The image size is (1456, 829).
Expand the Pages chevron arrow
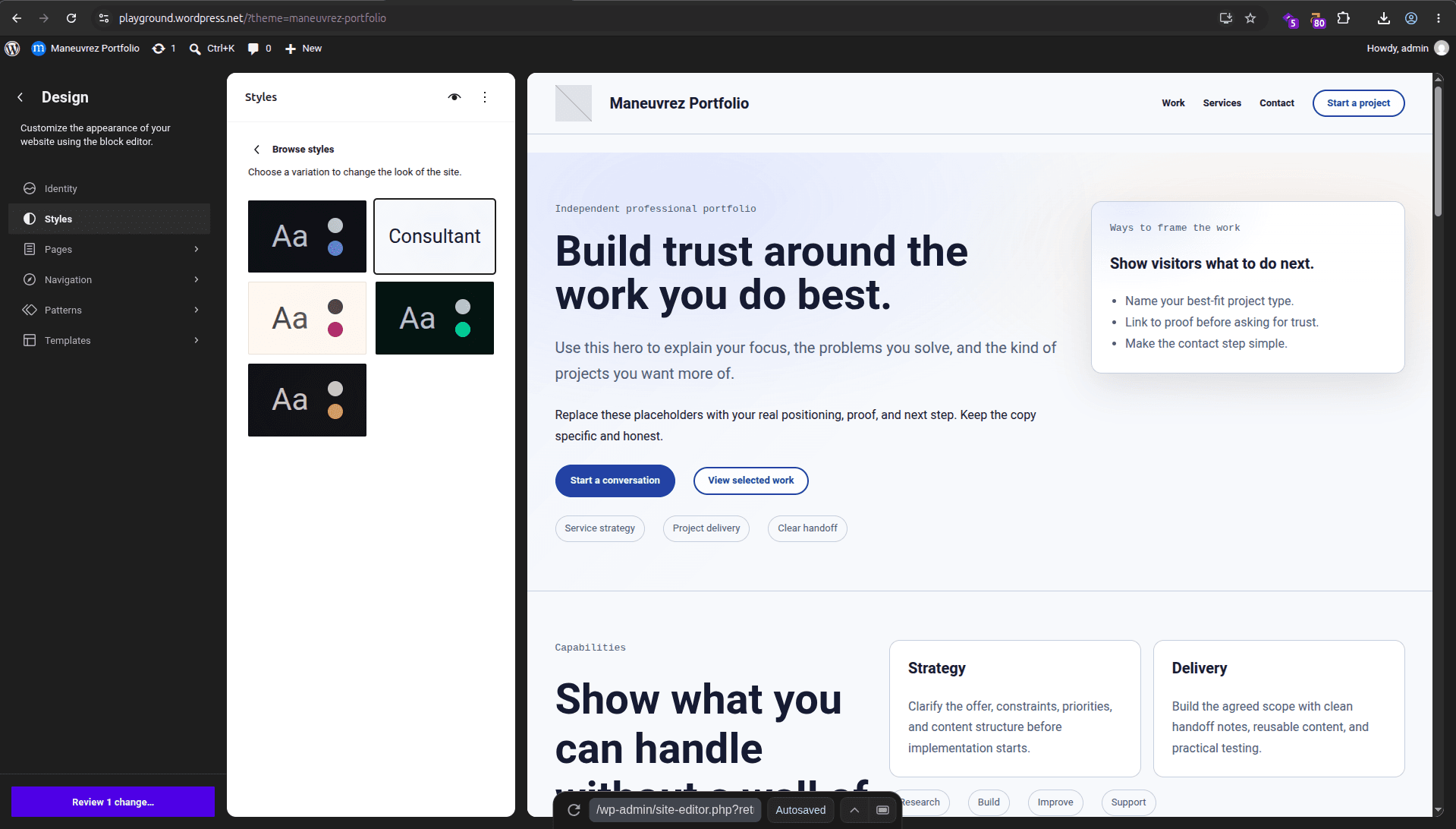click(x=197, y=249)
